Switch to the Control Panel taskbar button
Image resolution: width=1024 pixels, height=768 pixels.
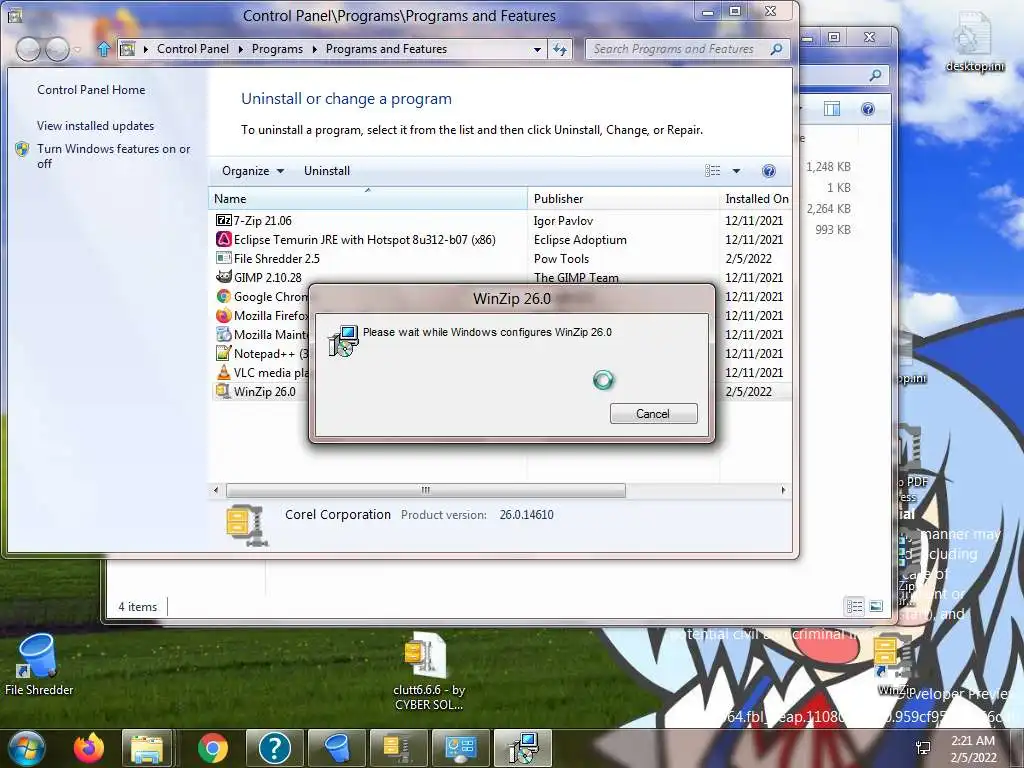click(460, 748)
